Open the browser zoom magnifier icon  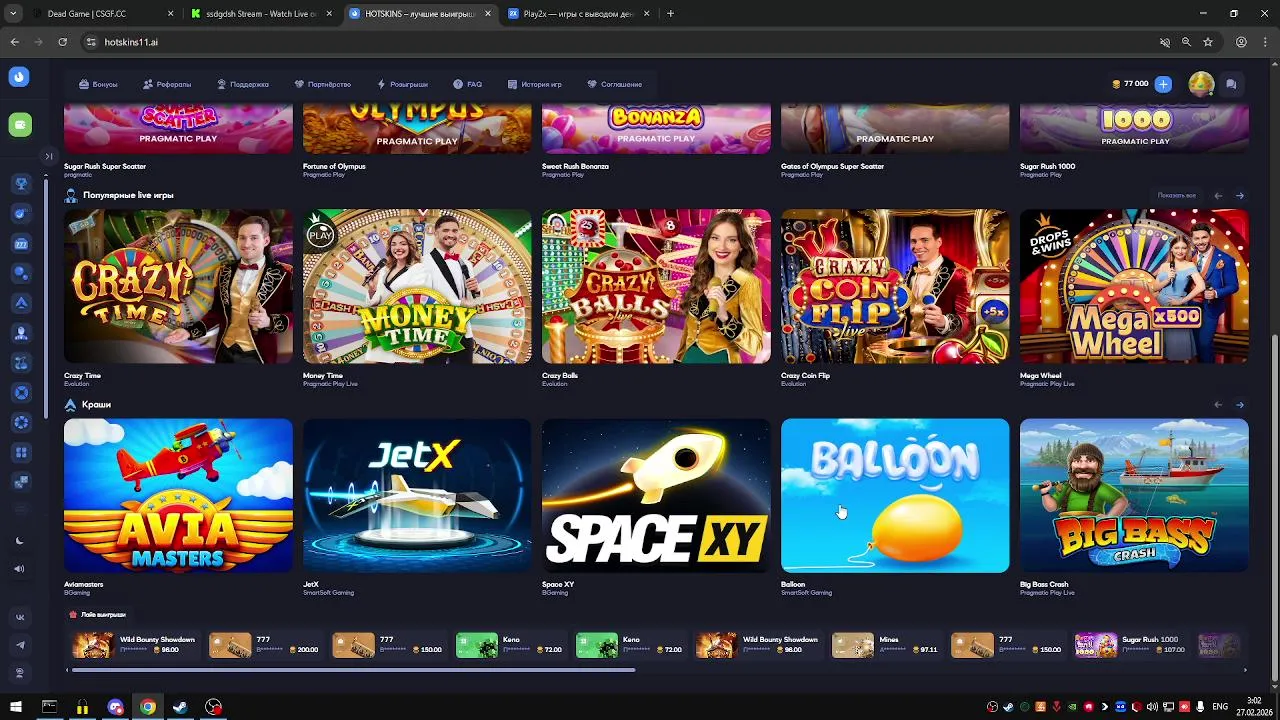coord(1186,42)
